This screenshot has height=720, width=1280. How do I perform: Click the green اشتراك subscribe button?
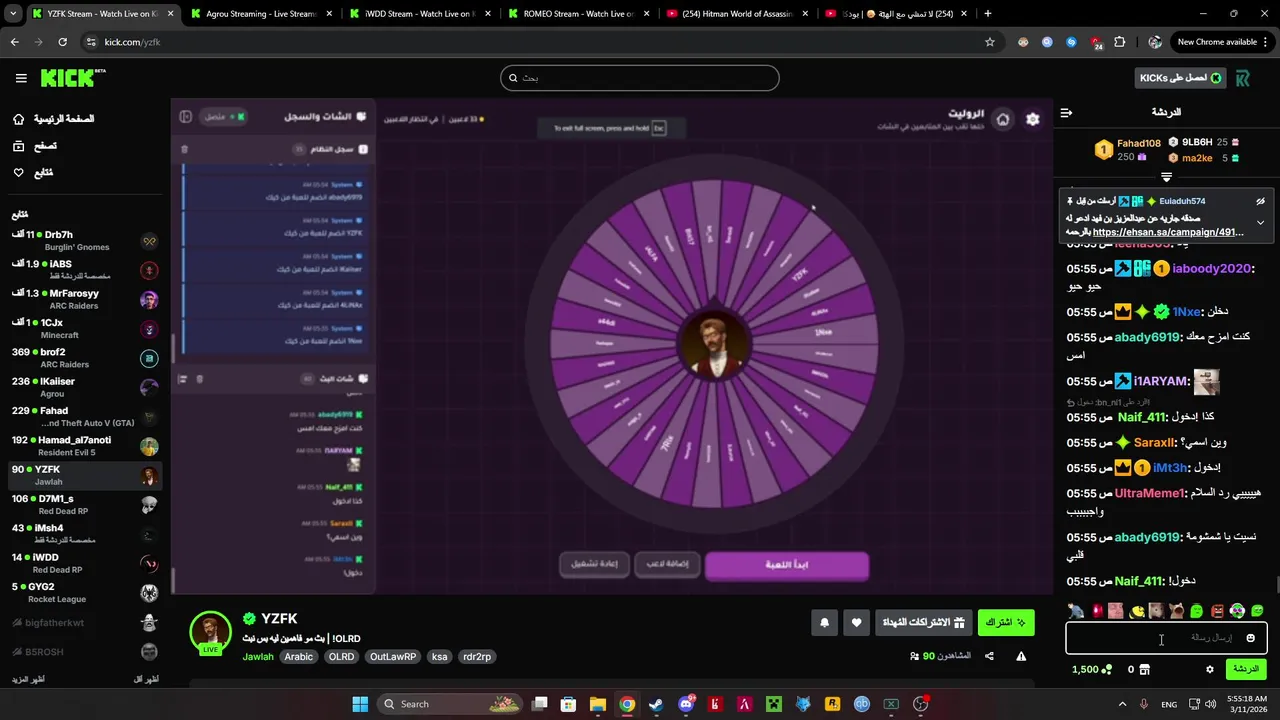point(1006,623)
